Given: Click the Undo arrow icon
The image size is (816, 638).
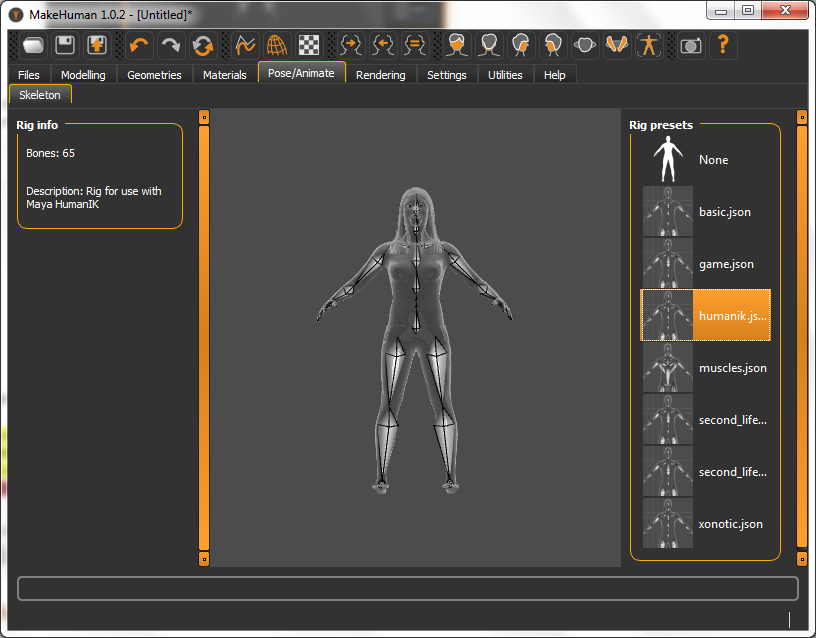Looking at the screenshot, I should point(140,45).
